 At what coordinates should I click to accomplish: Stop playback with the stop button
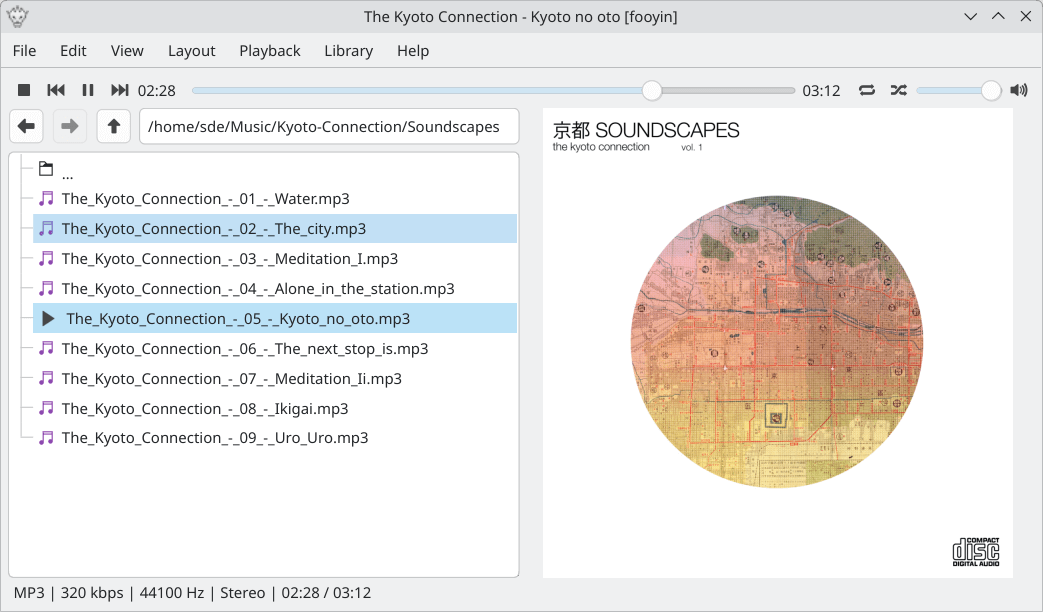[x=25, y=90]
